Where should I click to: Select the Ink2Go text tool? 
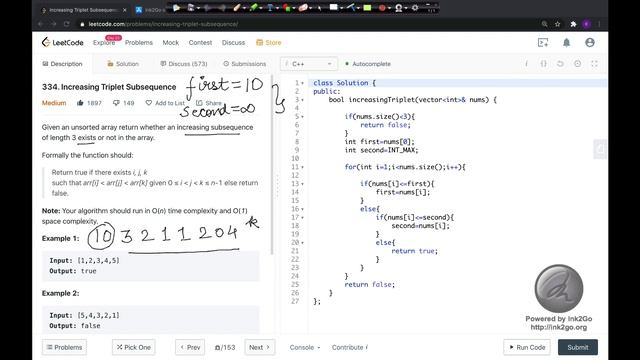pyautogui.click(x=270, y=7)
